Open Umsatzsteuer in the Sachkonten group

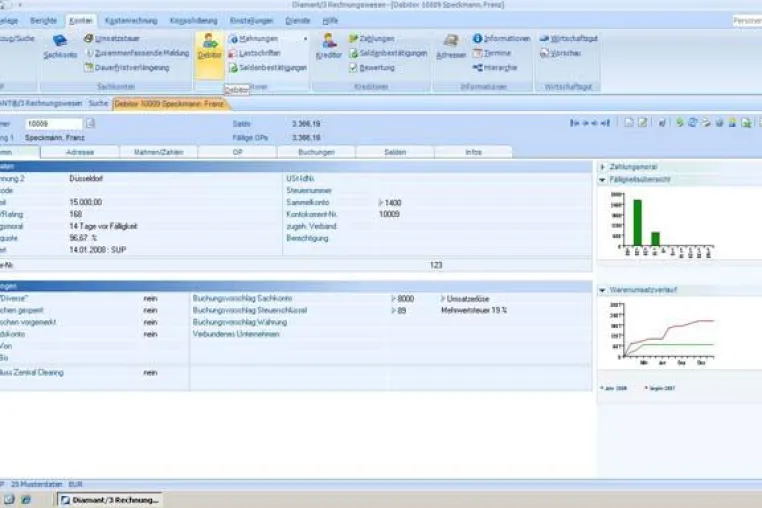(111, 38)
